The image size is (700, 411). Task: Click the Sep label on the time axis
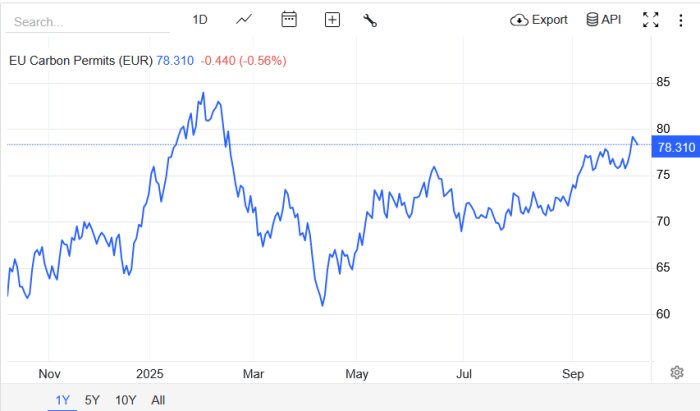(x=573, y=373)
